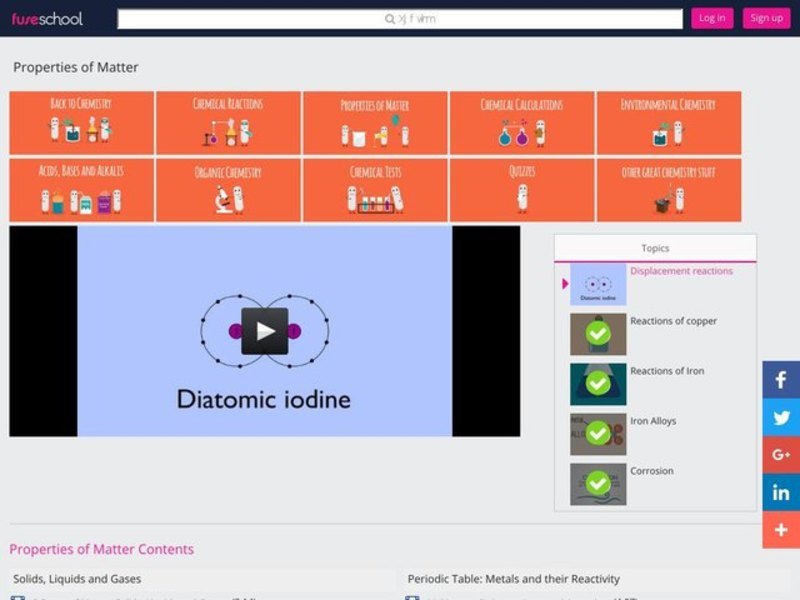This screenshot has width=800, height=600.
Task: Go to Back to Chemistry tile
Action: point(81,122)
